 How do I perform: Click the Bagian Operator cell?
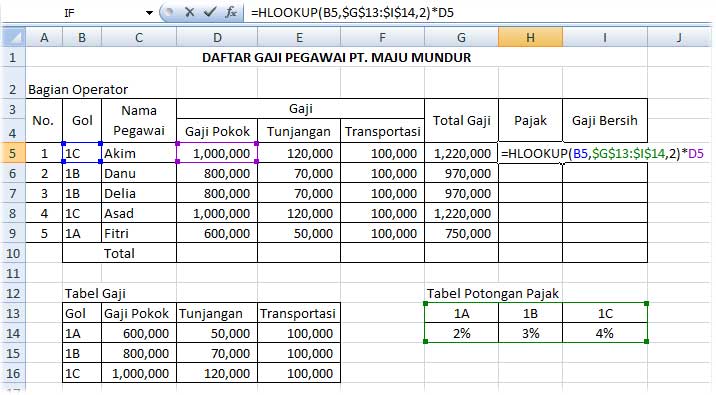tap(78, 90)
